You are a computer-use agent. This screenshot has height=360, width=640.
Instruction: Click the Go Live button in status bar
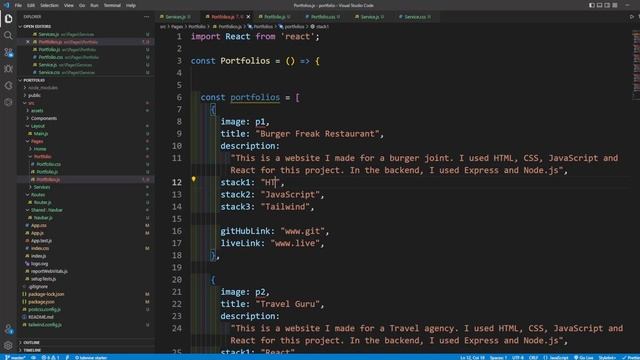click(x=584, y=358)
